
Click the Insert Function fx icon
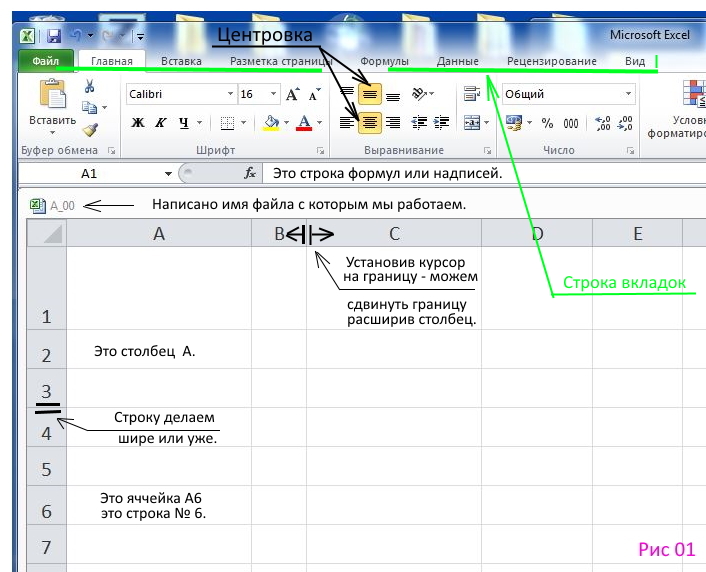click(250, 173)
